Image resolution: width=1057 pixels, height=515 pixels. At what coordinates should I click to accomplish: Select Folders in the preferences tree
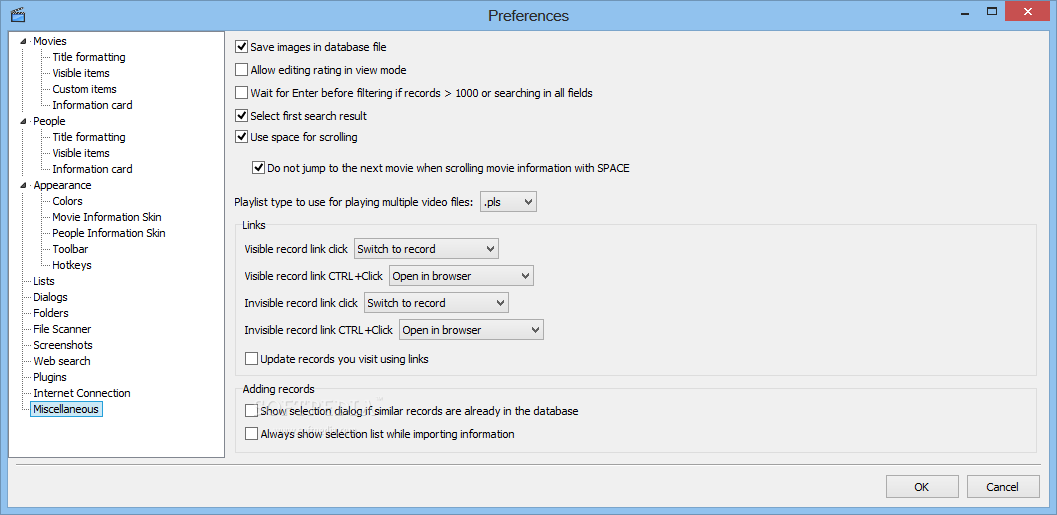(51, 313)
